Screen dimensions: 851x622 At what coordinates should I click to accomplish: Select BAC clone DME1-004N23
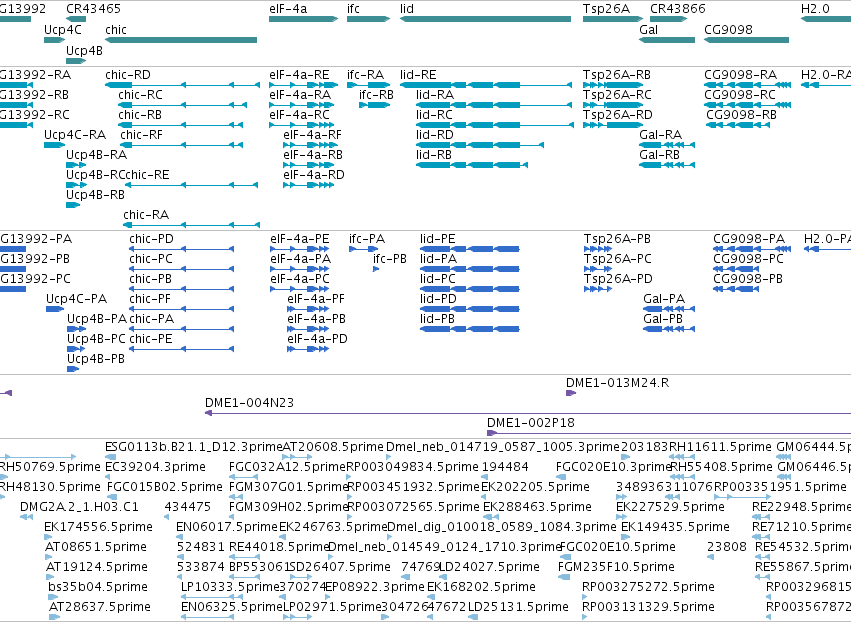point(528,413)
